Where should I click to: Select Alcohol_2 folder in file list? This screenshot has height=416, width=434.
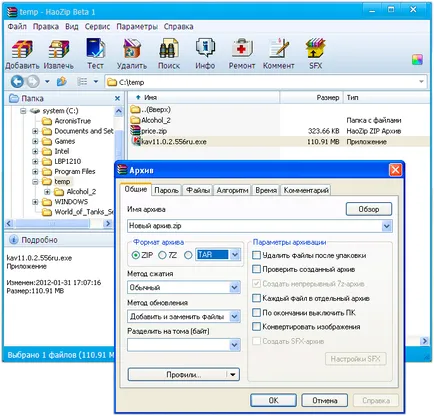point(151,120)
